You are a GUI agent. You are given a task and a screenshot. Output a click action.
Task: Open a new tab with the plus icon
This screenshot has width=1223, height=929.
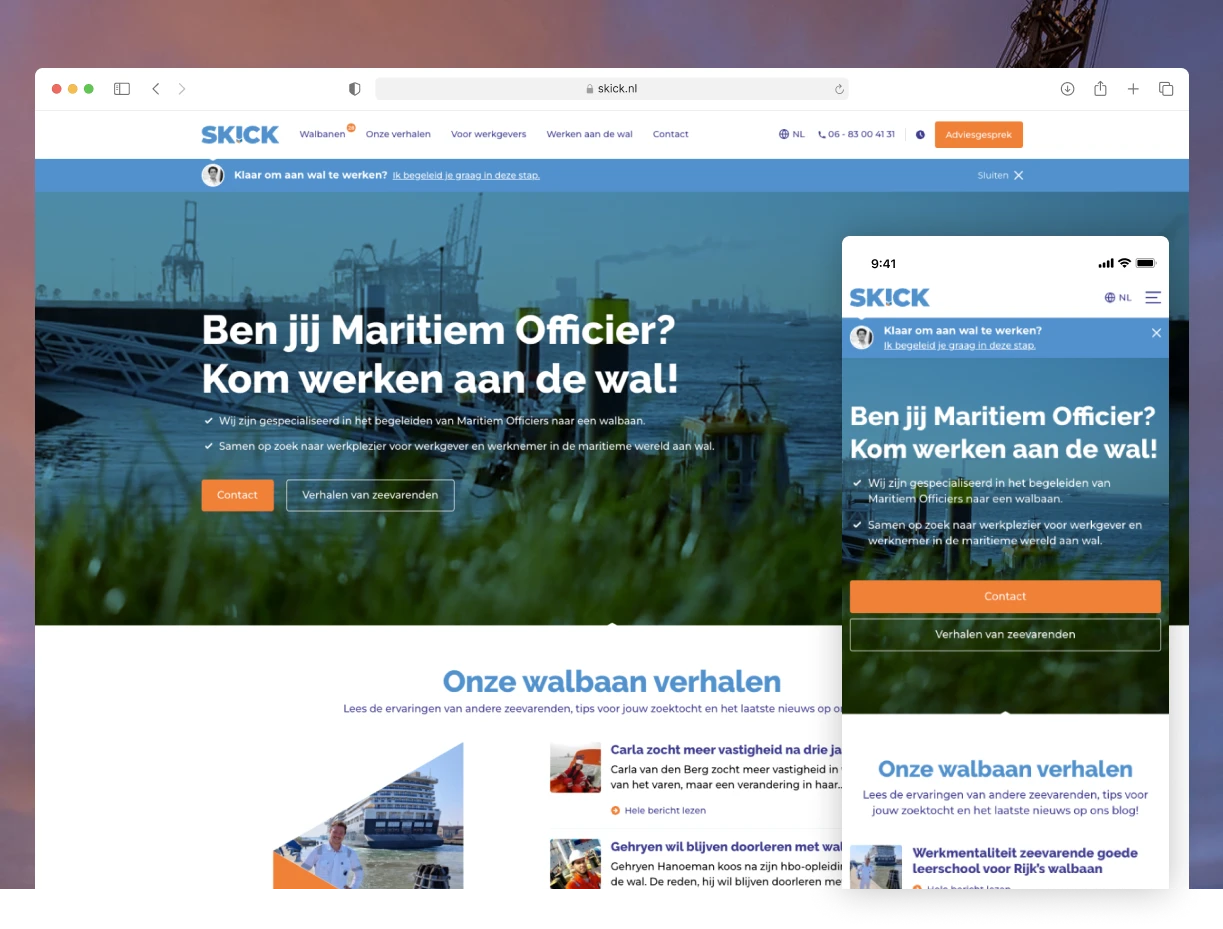pos(1133,89)
